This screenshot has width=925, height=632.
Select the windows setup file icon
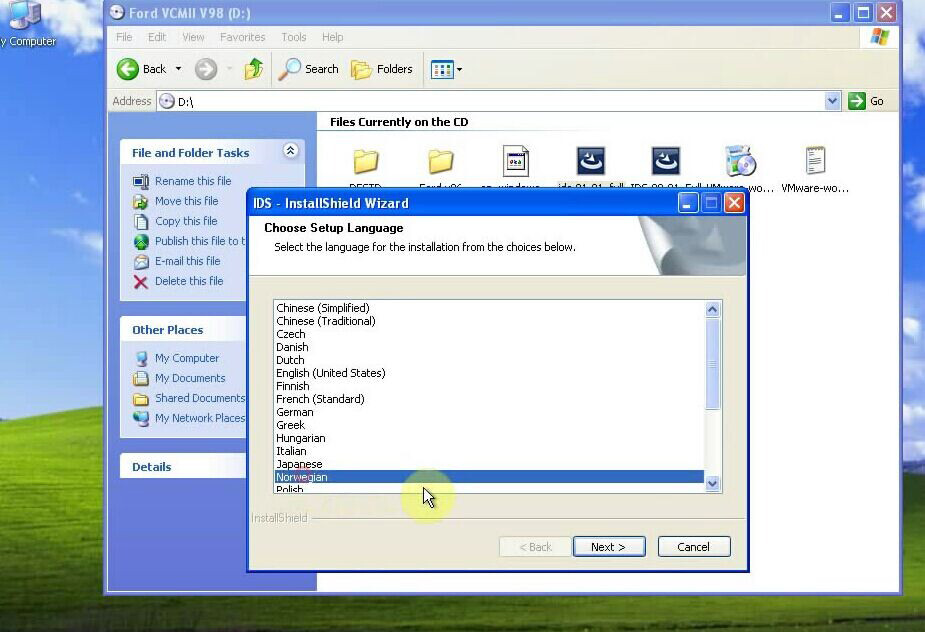(x=516, y=161)
